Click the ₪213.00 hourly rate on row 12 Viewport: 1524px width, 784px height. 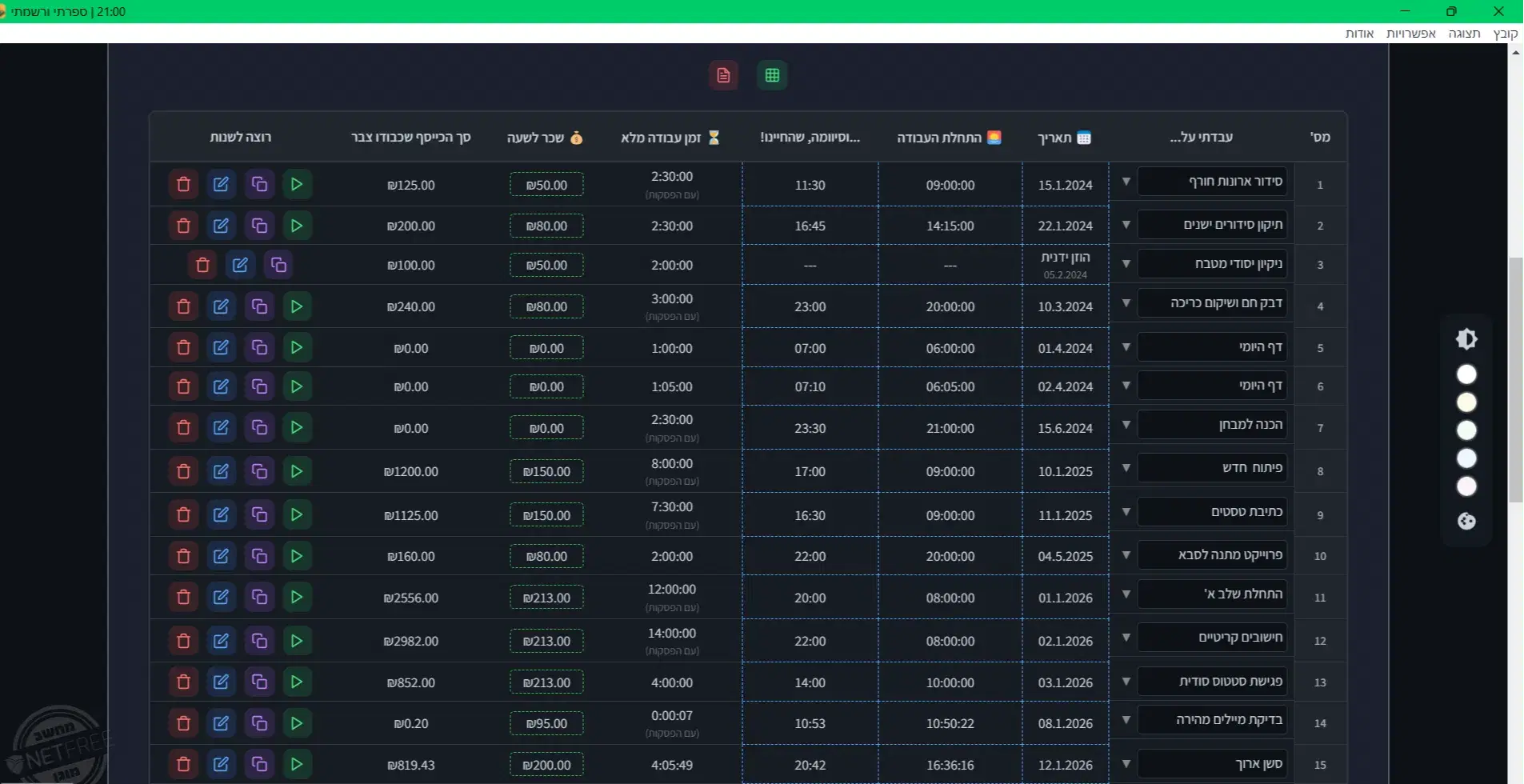pos(546,642)
